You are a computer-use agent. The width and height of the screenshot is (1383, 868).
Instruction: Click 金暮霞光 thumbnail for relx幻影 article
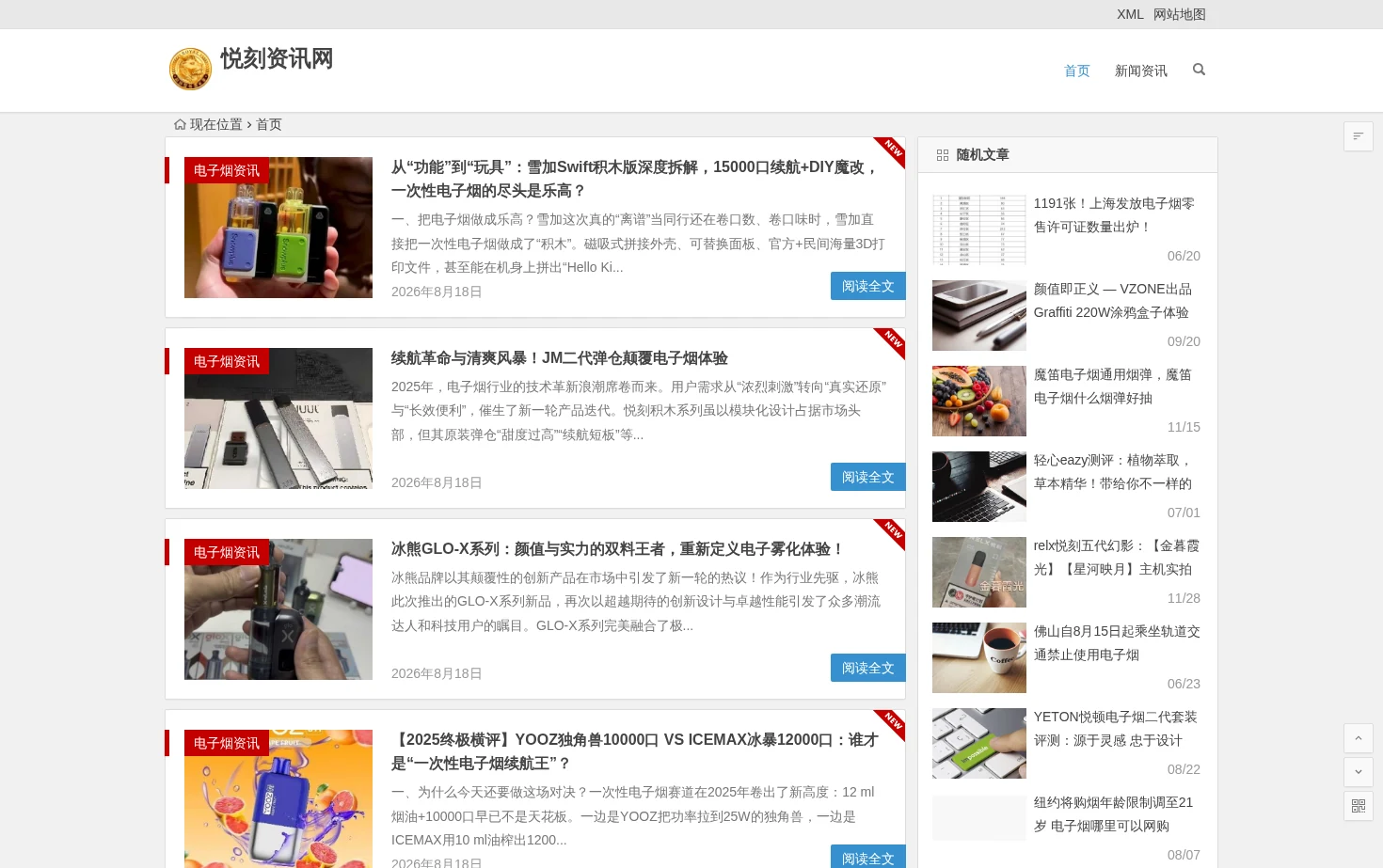tap(979, 572)
